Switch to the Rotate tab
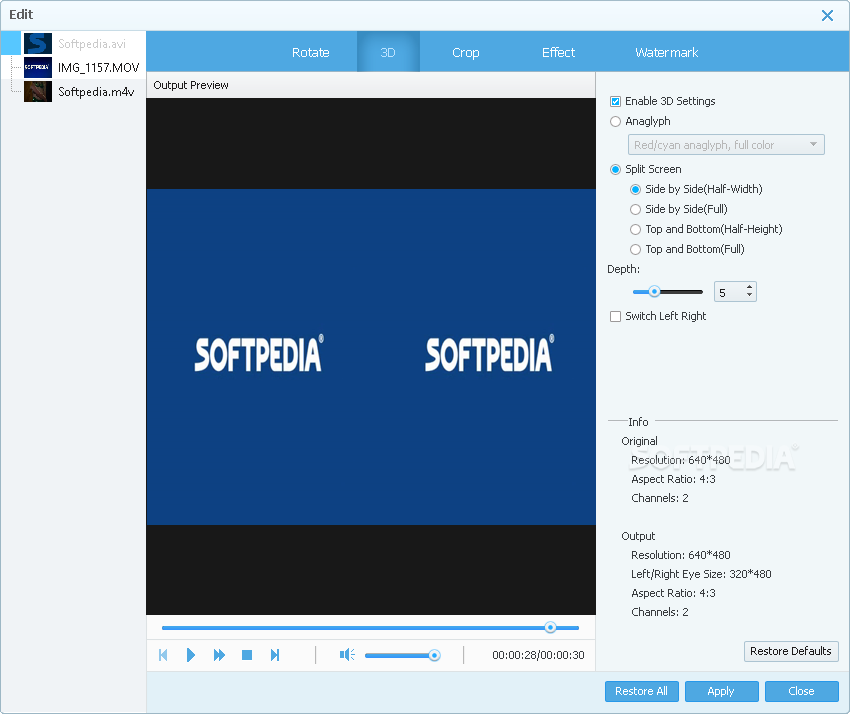 pyautogui.click(x=311, y=53)
